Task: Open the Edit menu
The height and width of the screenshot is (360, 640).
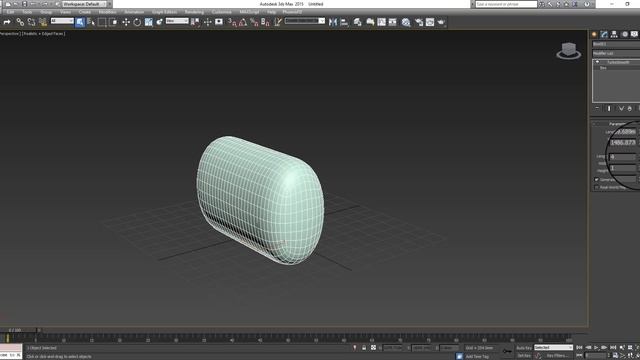Action: point(10,12)
